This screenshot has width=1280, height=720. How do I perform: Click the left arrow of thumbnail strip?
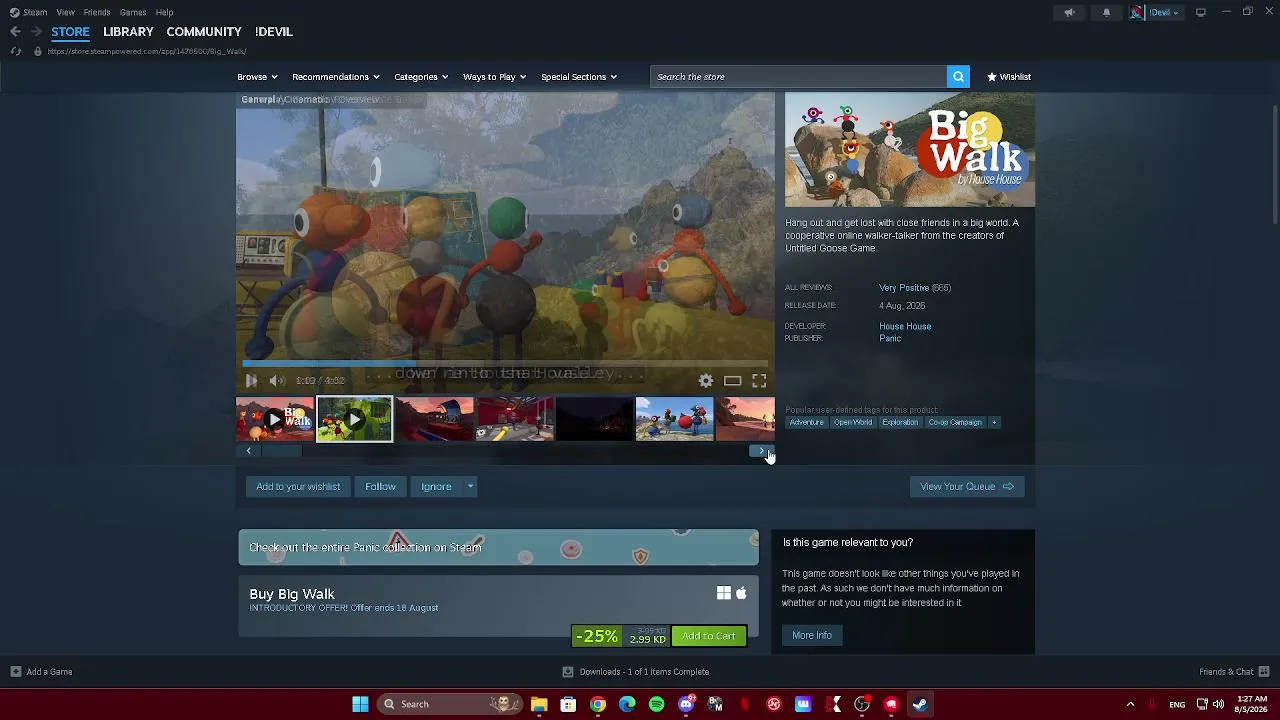point(249,451)
